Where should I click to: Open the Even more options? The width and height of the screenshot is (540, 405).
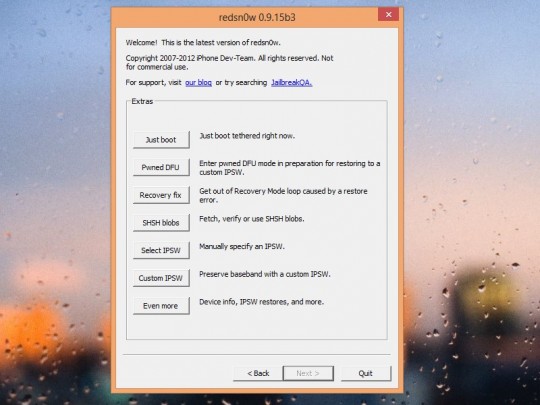coord(161,306)
